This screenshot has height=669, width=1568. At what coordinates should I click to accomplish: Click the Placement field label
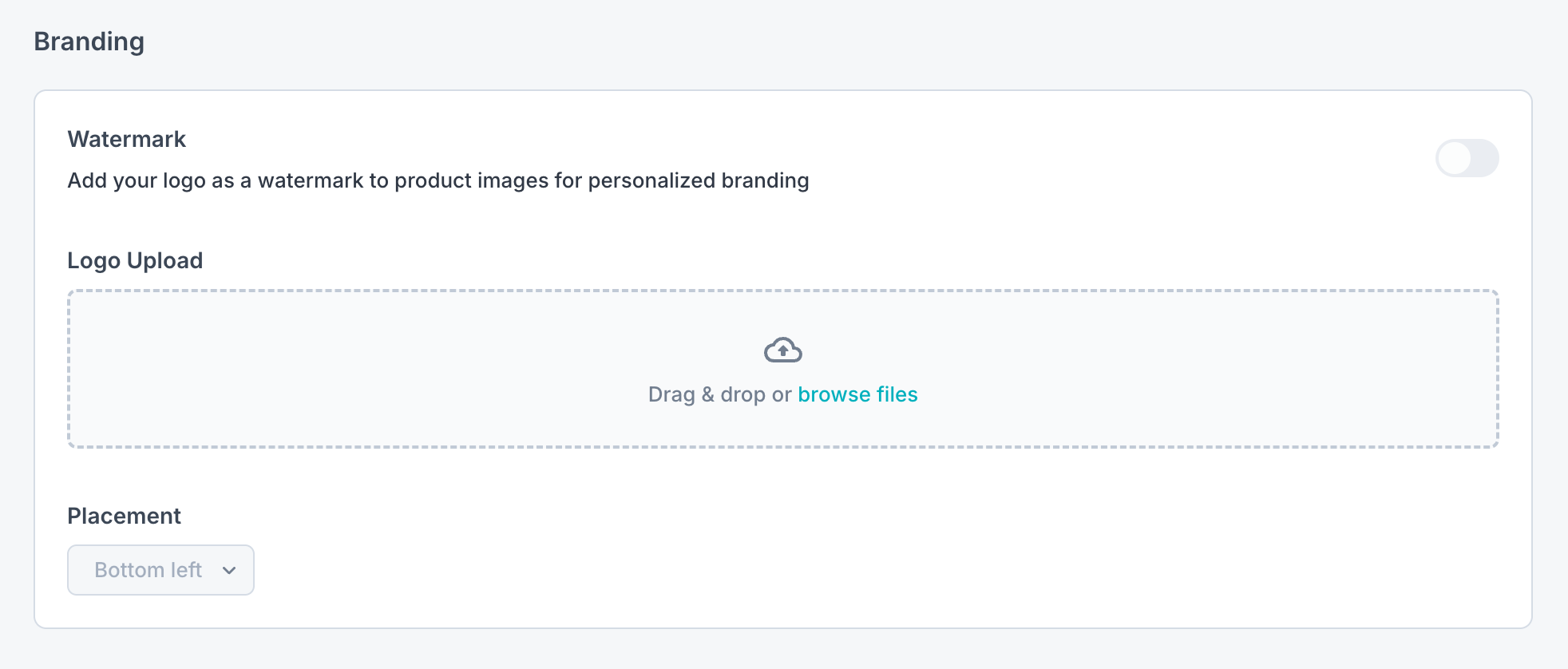(124, 516)
